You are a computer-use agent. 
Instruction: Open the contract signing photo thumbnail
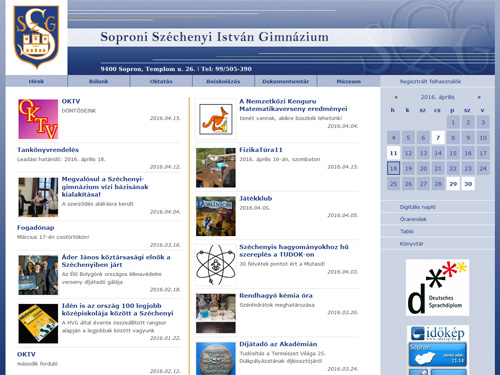tap(38, 197)
